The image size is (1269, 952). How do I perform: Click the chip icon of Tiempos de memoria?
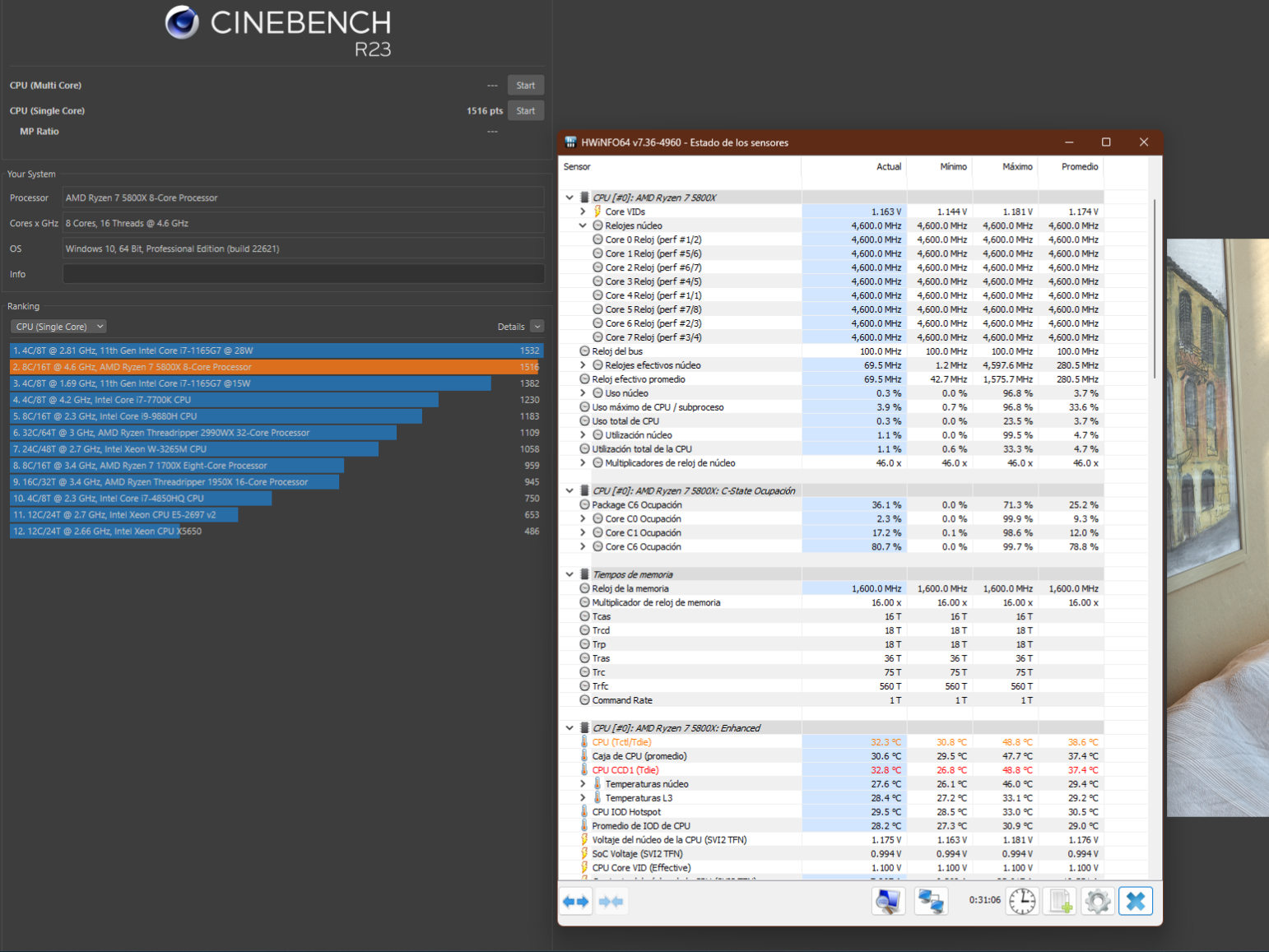584,574
